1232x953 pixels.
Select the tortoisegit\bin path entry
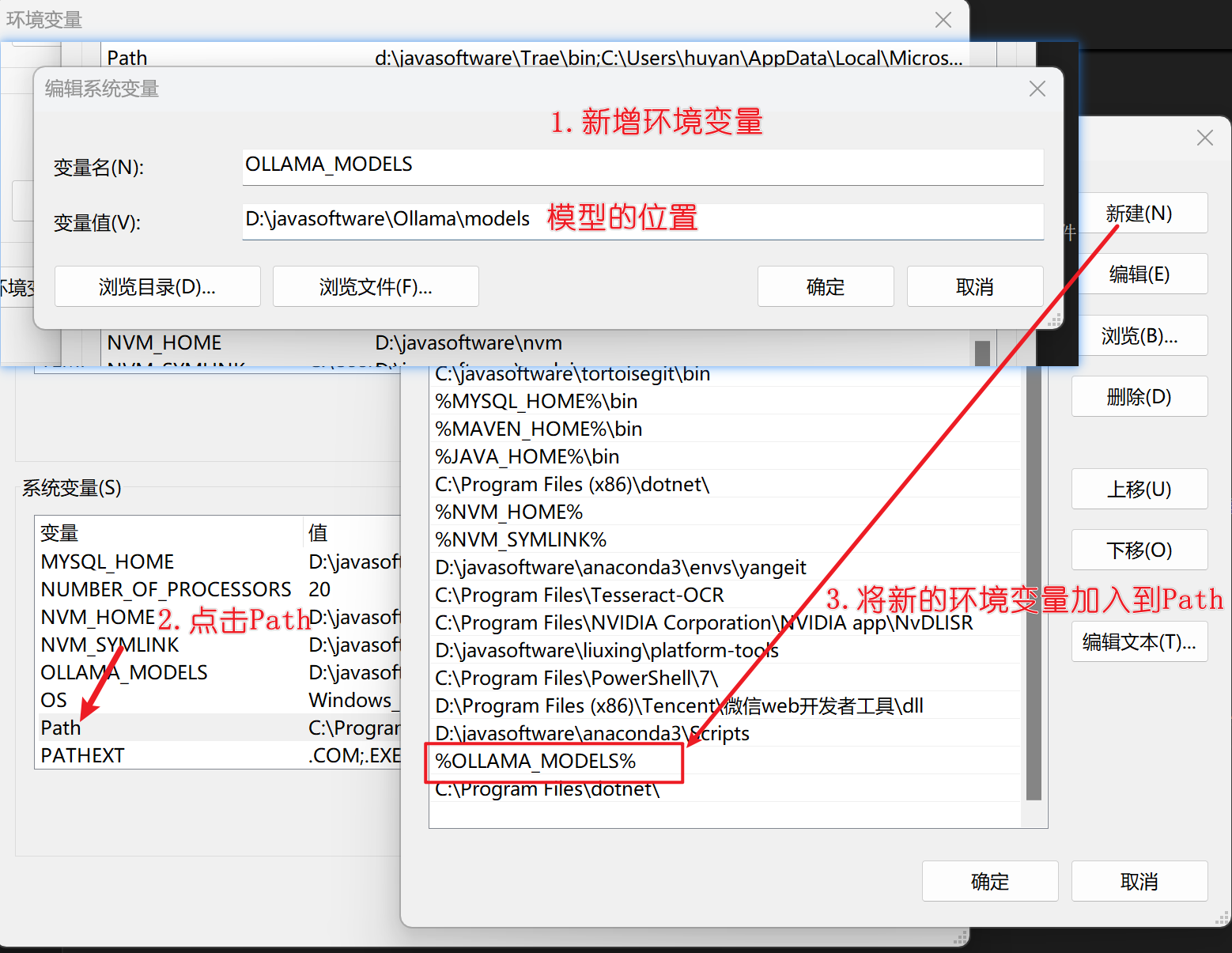(725, 375)
